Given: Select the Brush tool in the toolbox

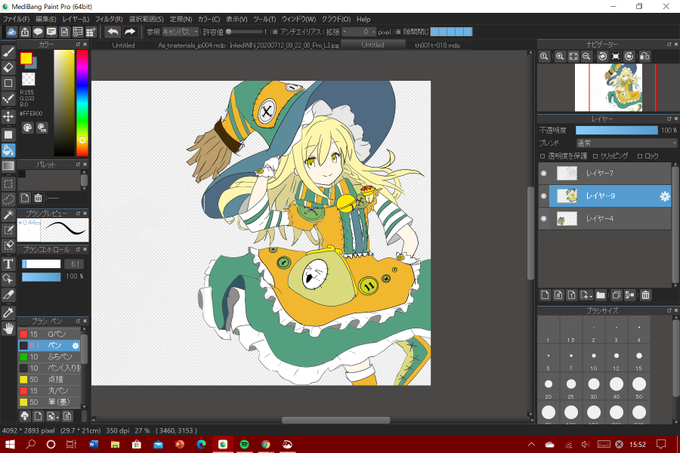Looking at the screenshot, I should click(8, 52).
